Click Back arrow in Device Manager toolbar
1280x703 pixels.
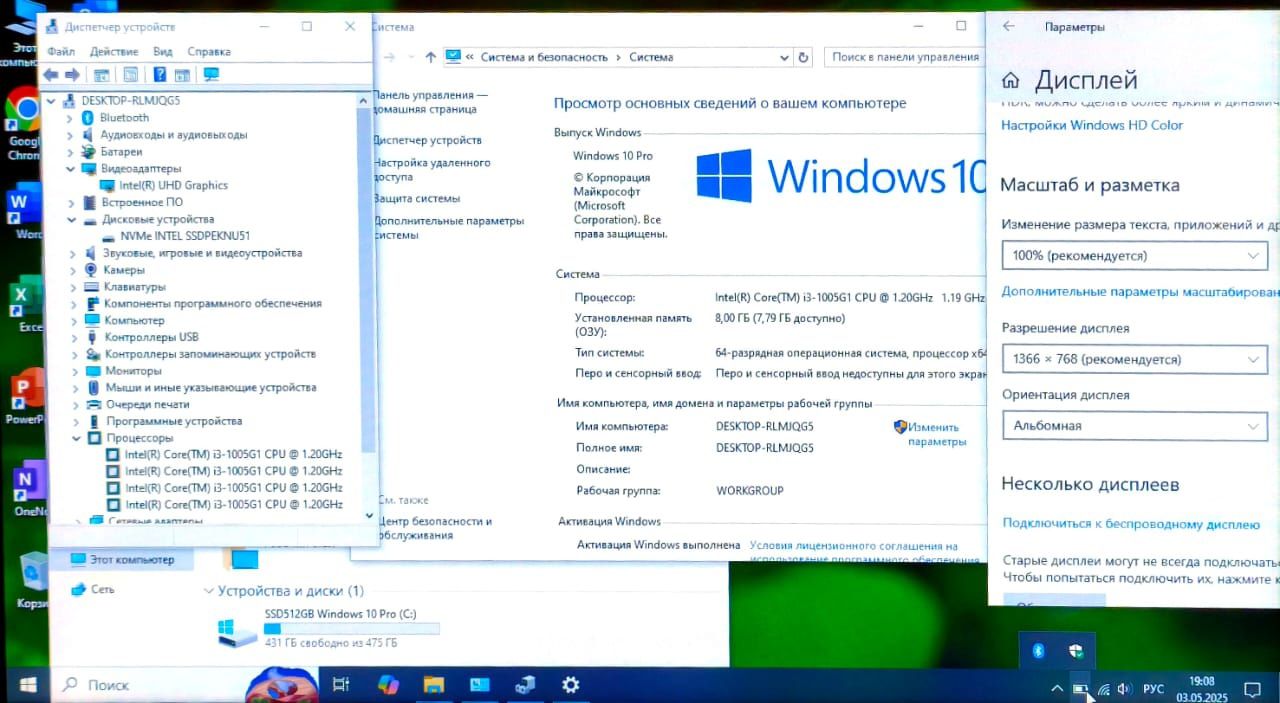click(51, 74)
